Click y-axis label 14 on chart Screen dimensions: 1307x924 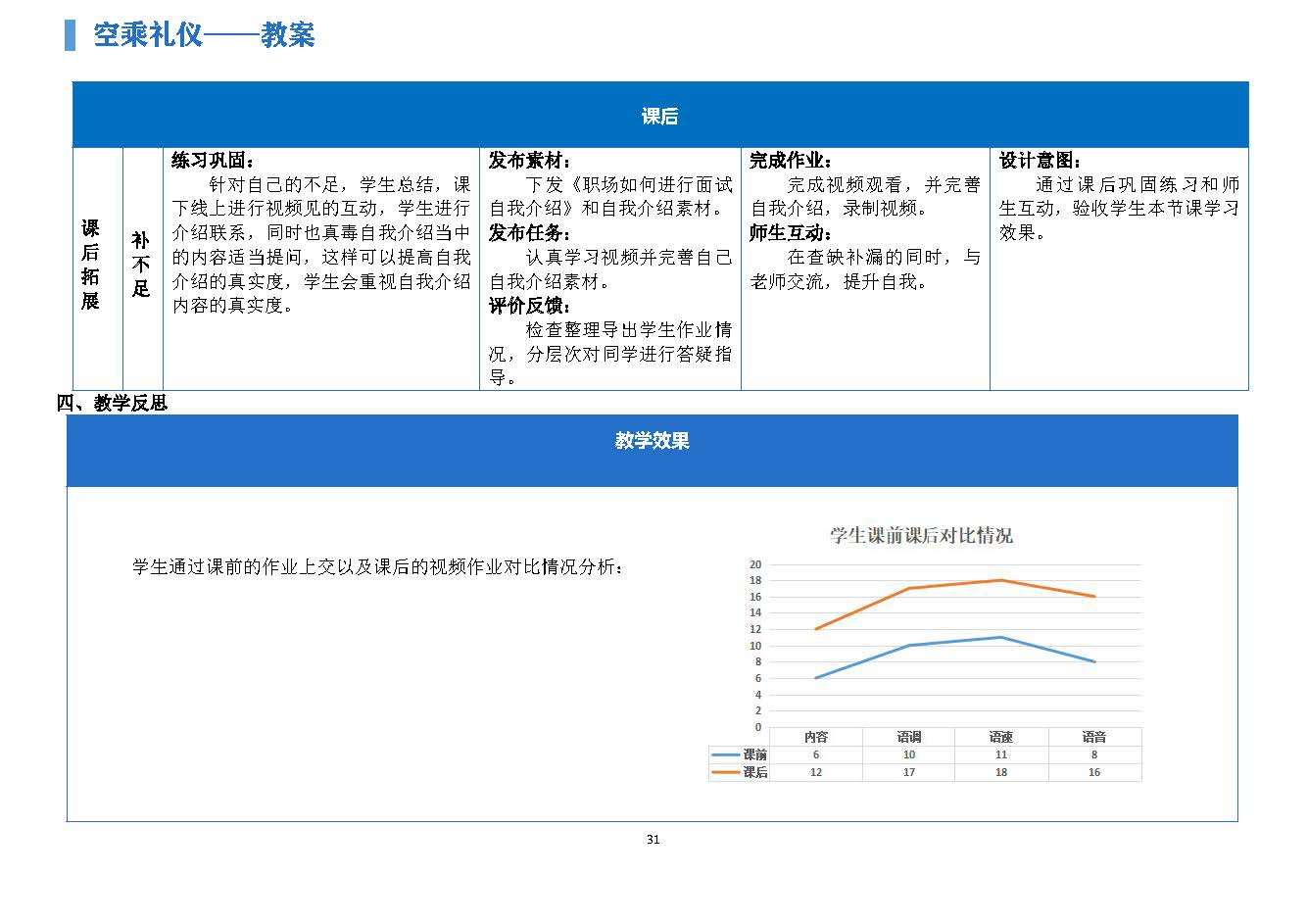click(755, 613)
